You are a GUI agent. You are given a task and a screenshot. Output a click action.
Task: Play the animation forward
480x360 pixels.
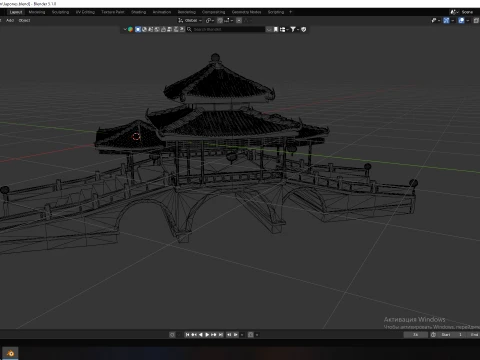coord(207,335)
